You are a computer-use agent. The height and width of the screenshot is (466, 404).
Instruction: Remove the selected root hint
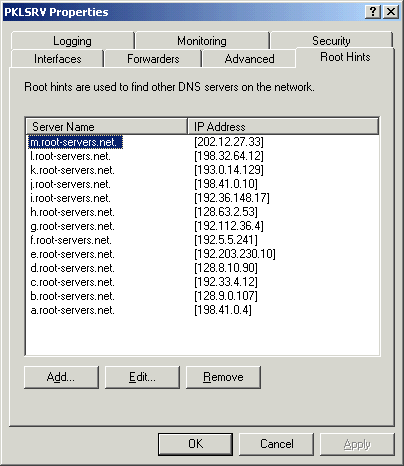[x=223, y=377]
